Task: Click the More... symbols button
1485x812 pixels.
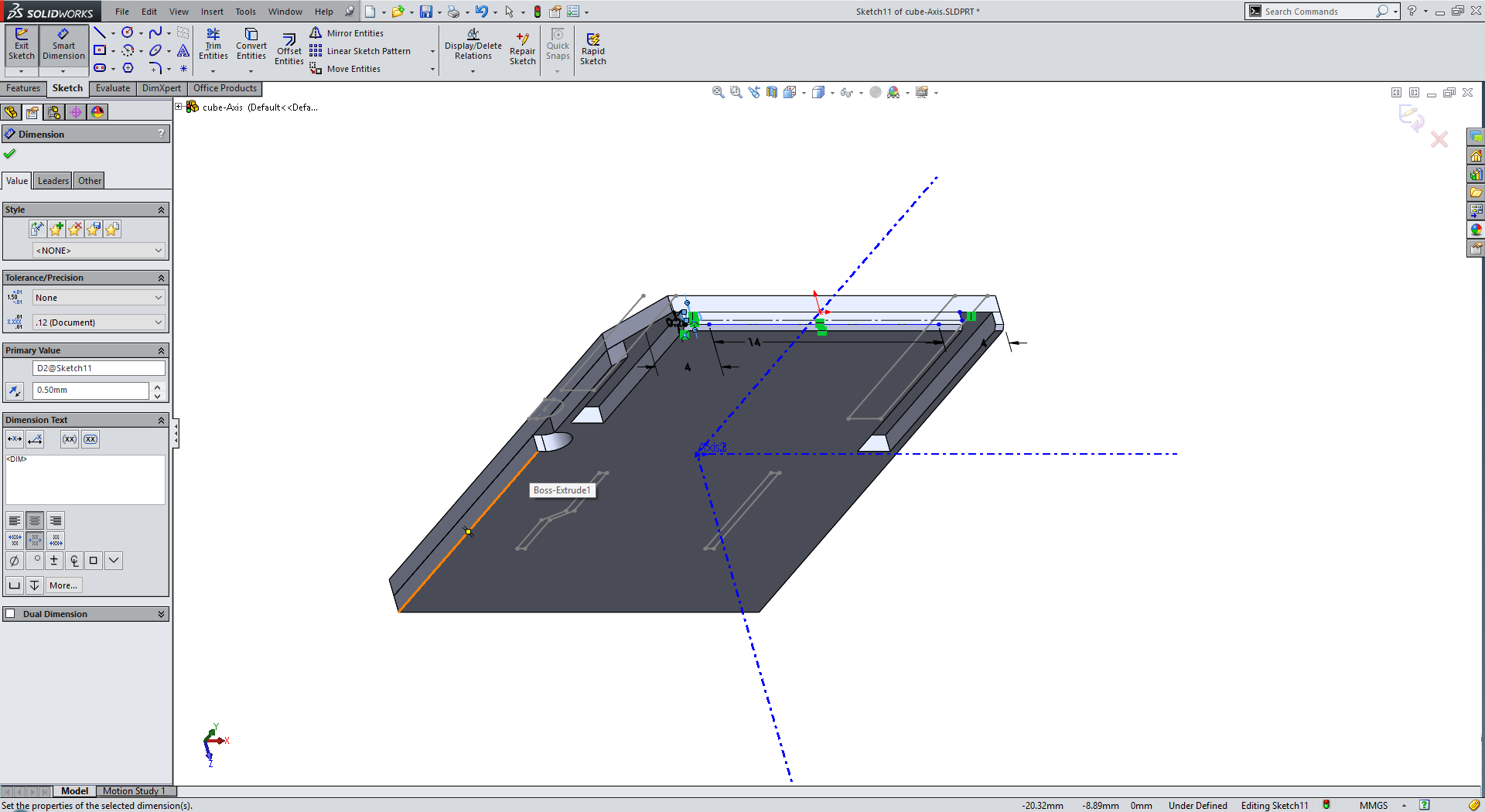Action: coord(63,585)
